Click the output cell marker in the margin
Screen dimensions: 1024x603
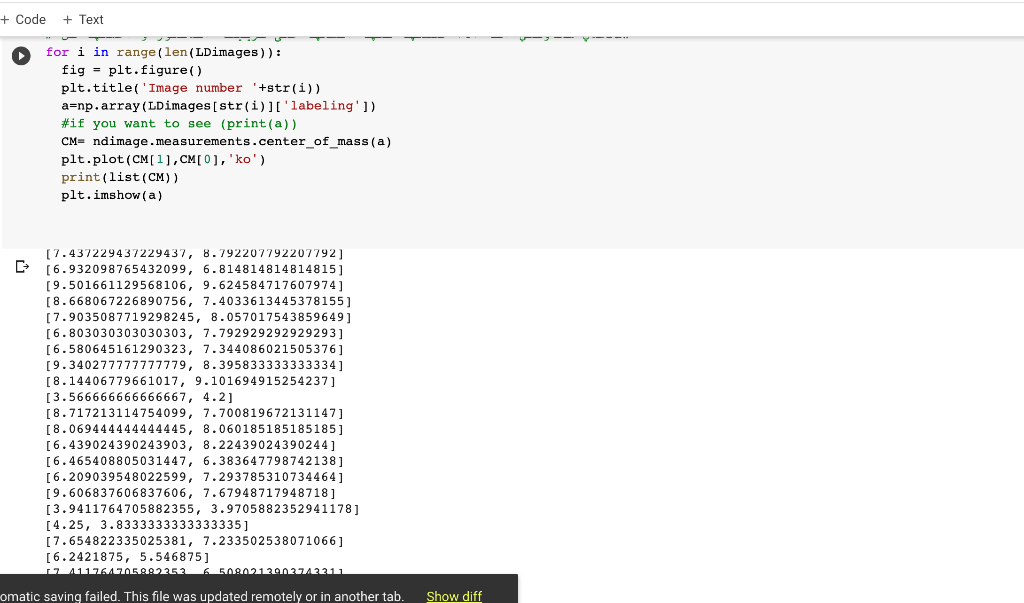[x=21, y=266]
